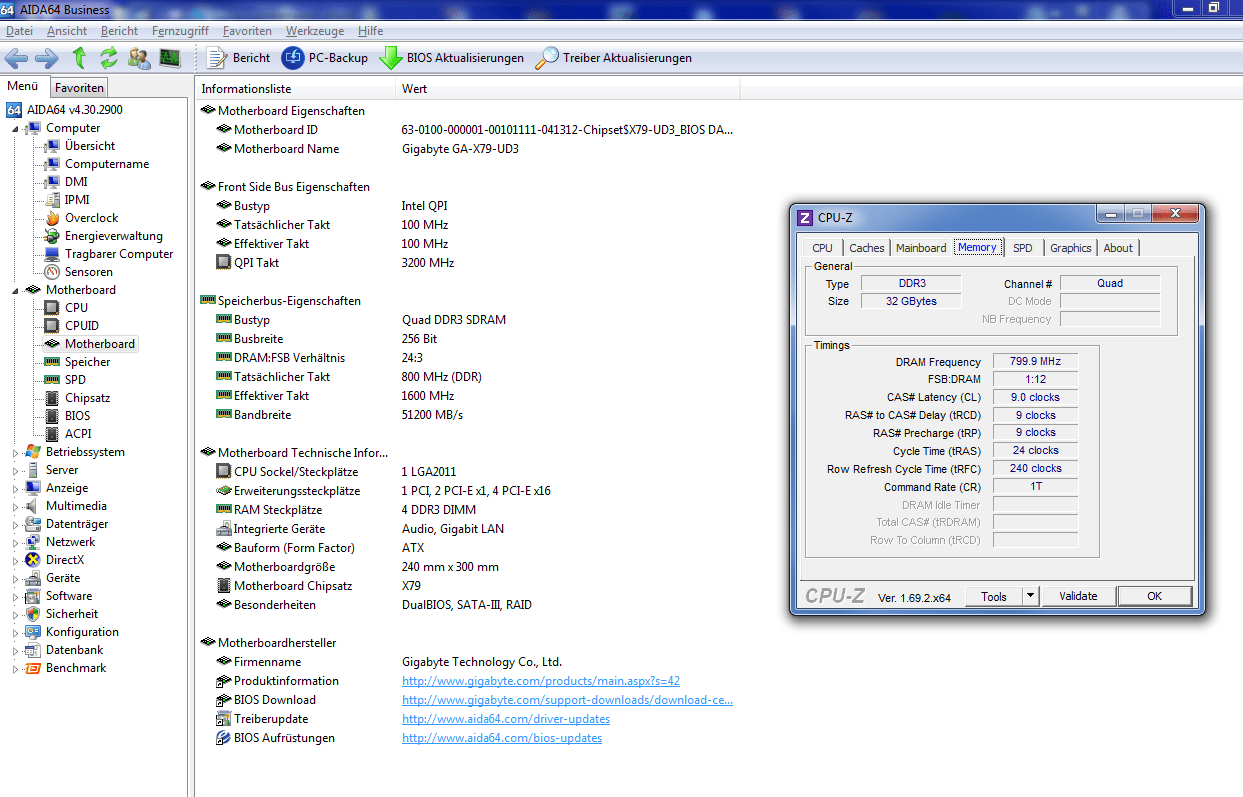Switch to the SPD tab in CPU-Z
1243x797 pixels.
tap(1022, 248)
